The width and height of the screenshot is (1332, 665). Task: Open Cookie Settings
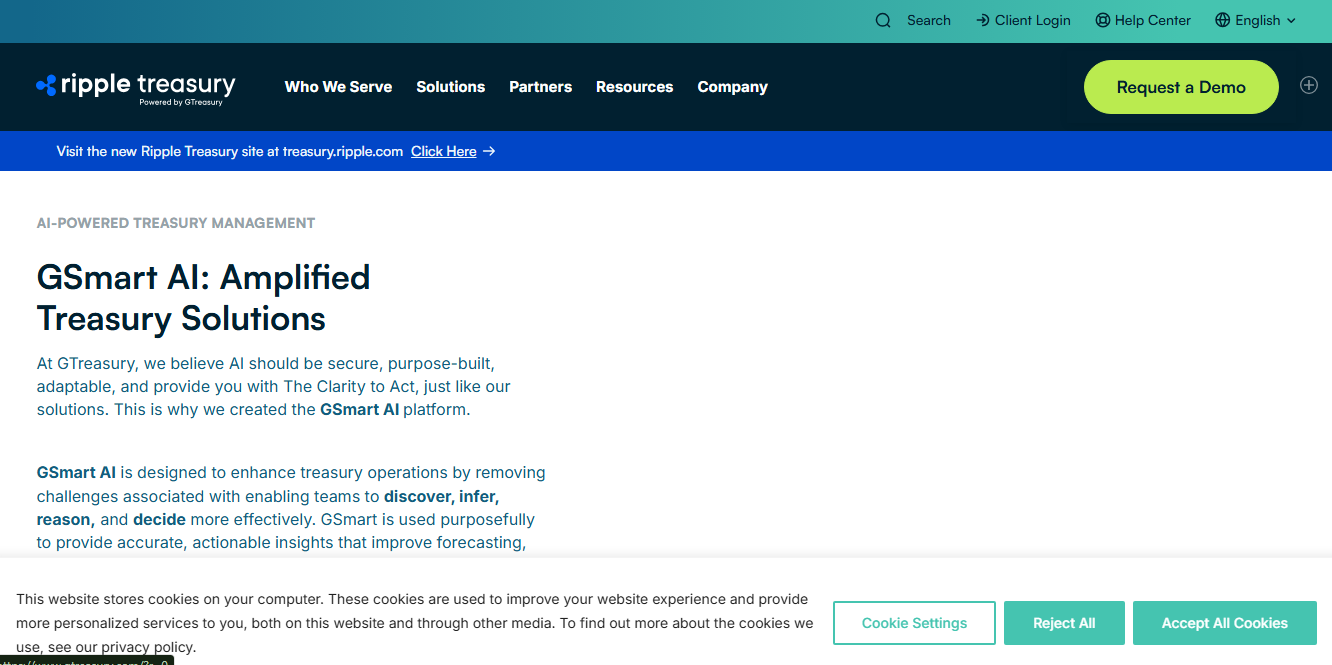click(914, 623)
